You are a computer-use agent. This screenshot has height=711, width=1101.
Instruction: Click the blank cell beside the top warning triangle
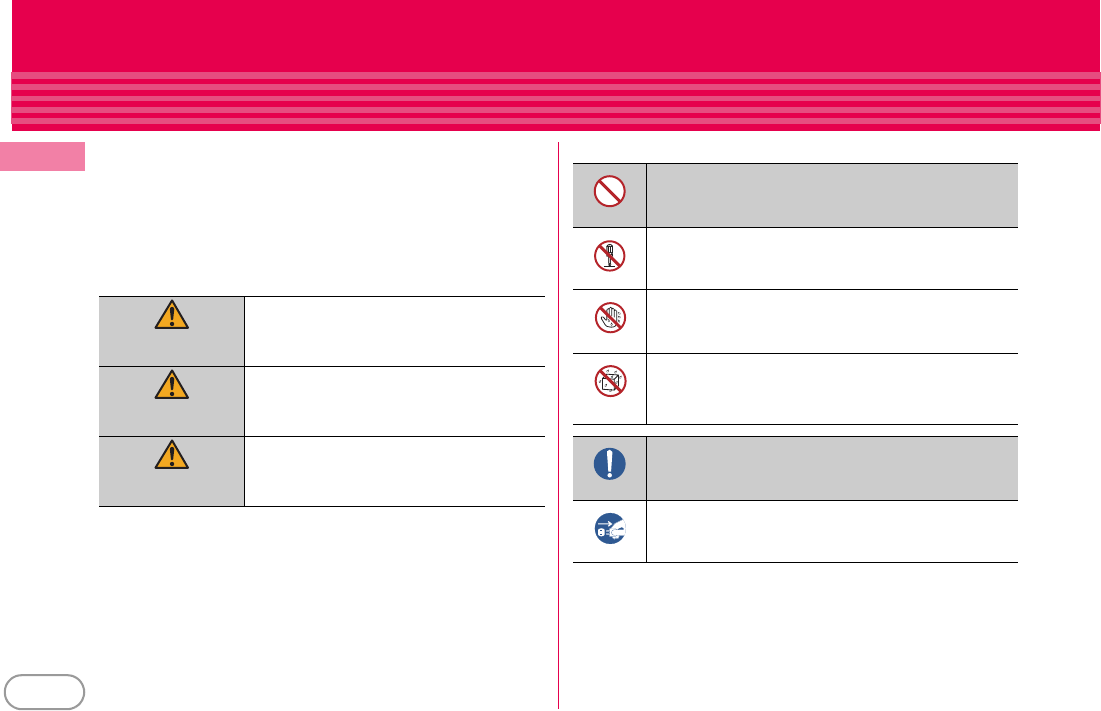395,331
